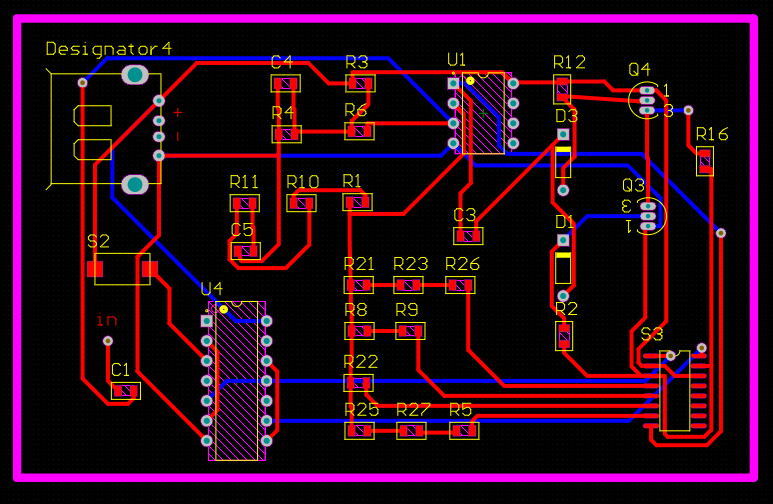This screenshot has width=773, height=504.
Task: Select the S3 SMD IC body
Action: pos(674,391)
